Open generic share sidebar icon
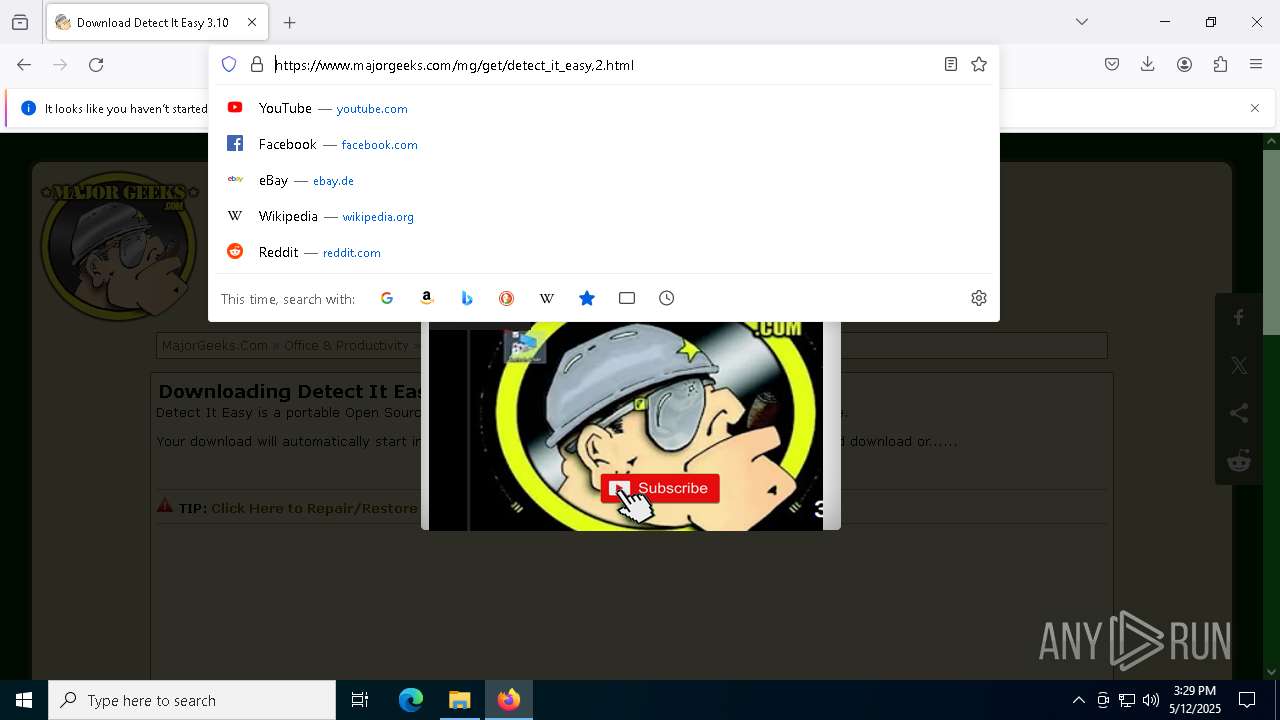1280x720 pixels. 1239,413
